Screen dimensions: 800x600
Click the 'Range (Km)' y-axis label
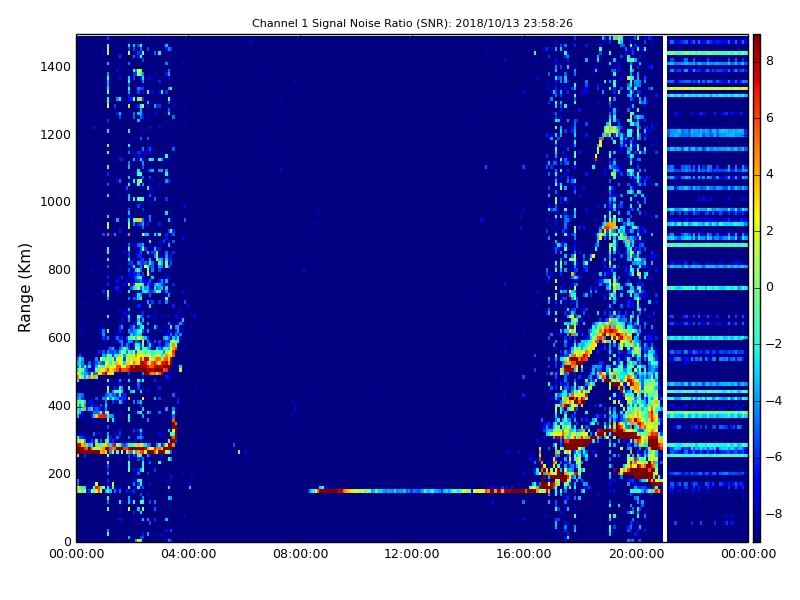click(x=24, y=288)
